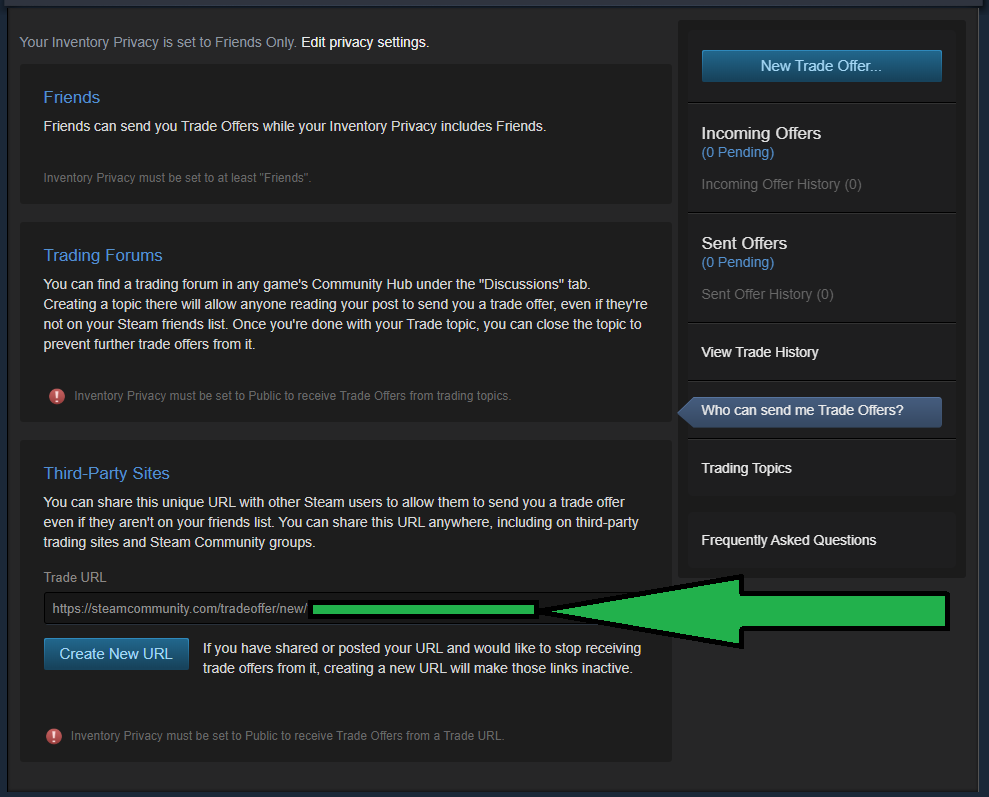Click the Friends heading

71,98
